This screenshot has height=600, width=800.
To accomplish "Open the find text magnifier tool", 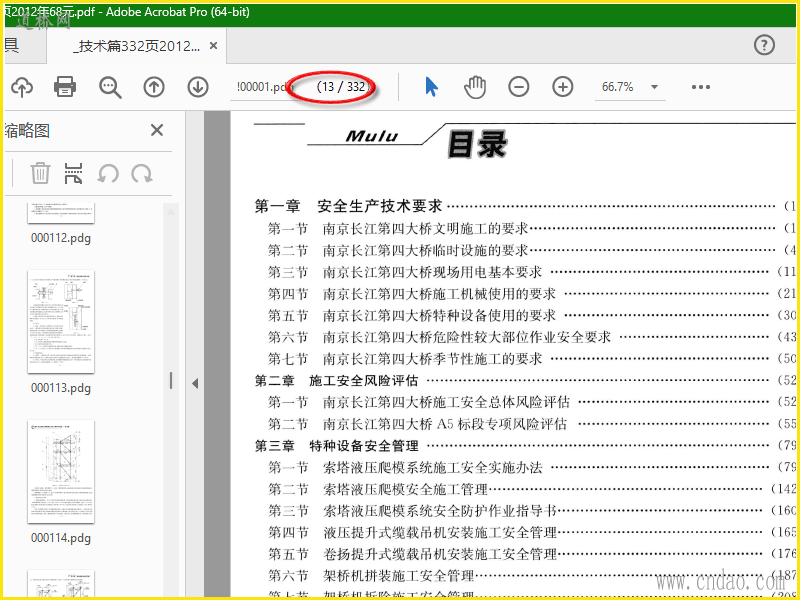I will (110, 87).
